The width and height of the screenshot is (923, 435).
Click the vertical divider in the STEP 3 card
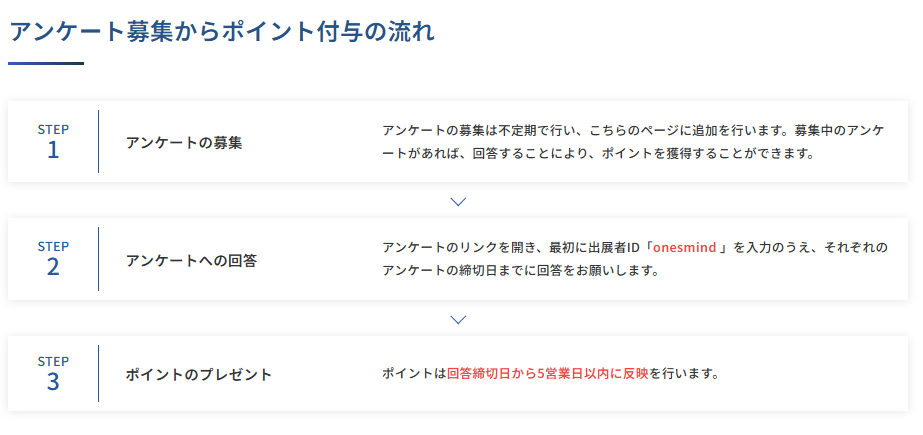click(99, 374)
